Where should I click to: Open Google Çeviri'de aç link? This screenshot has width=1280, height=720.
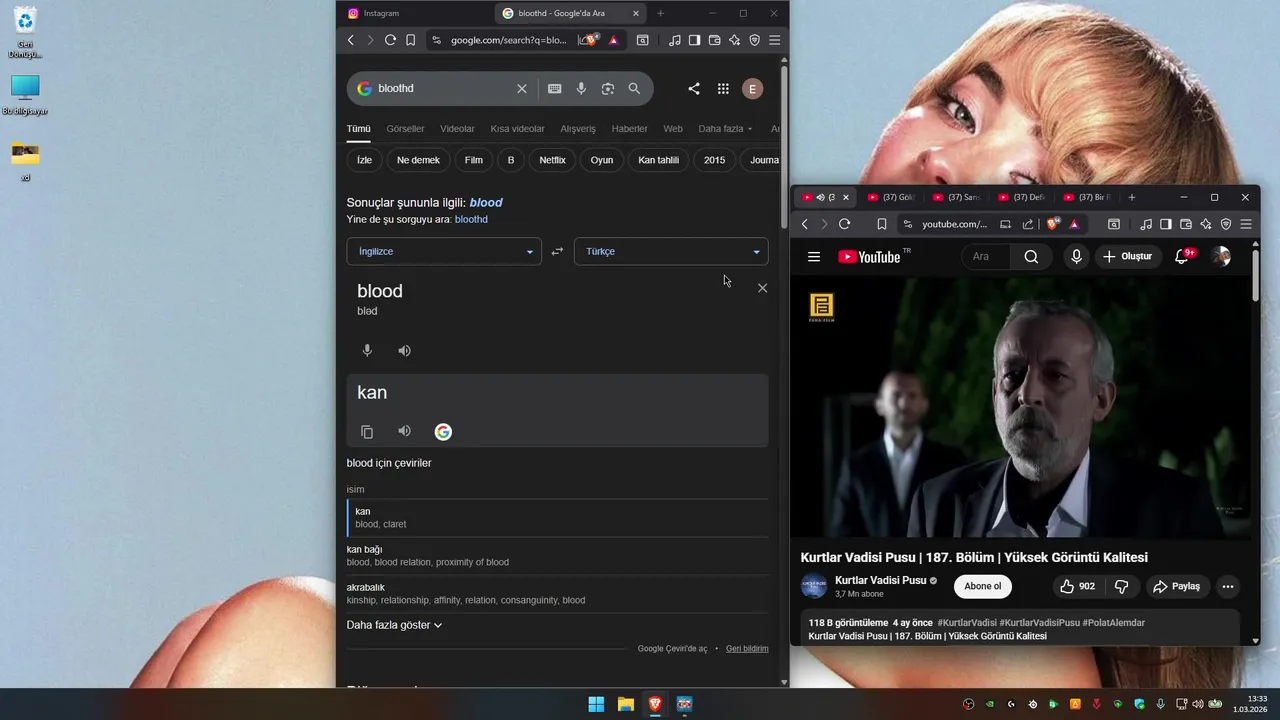point(672,649)
